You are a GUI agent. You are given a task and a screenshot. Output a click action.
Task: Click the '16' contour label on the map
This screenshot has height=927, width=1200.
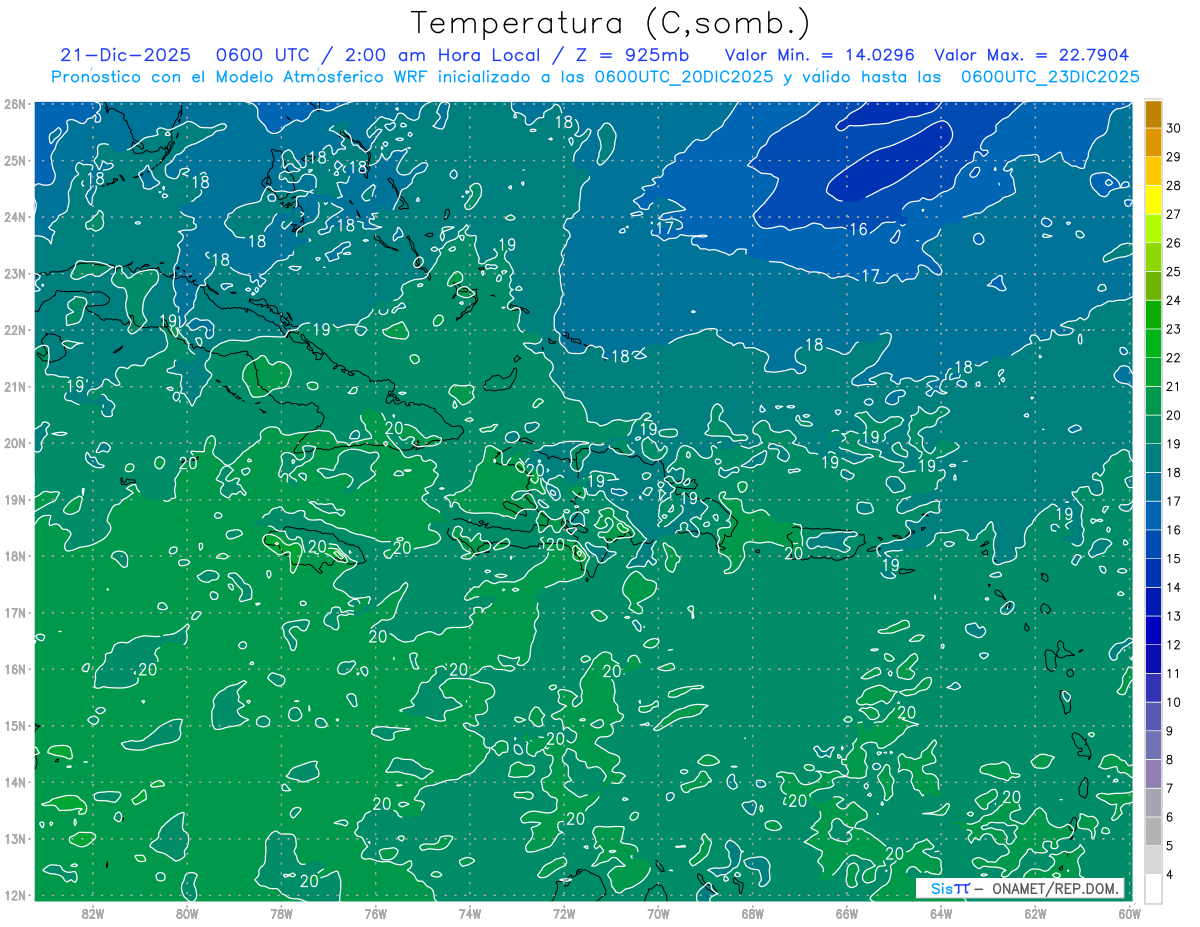click(858, 230)
